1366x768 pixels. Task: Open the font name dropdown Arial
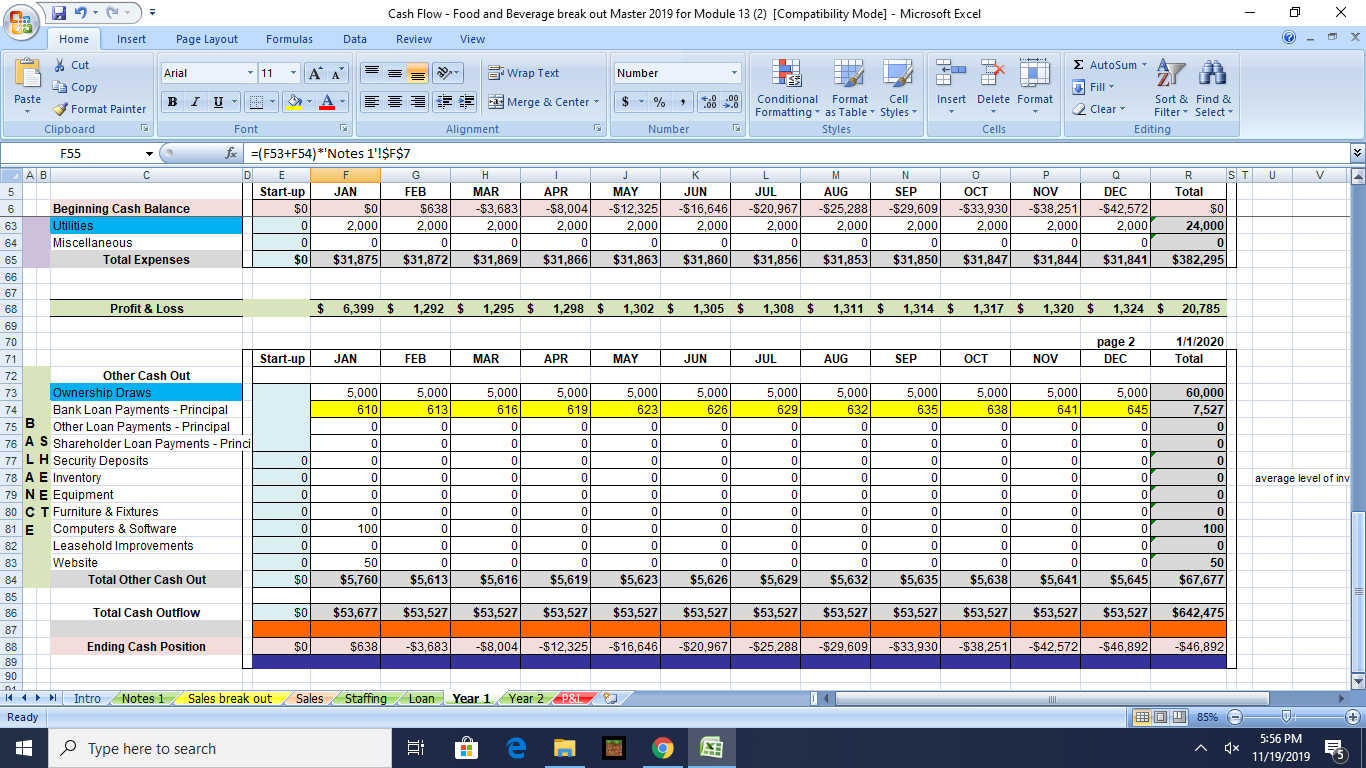250,73
